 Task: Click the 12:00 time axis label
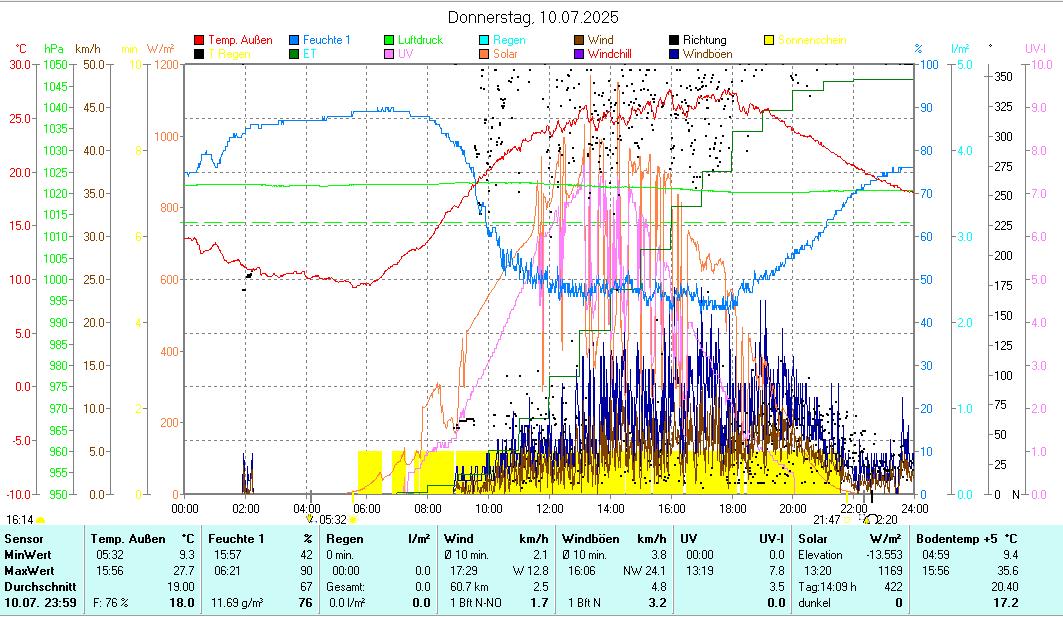(549, 508)
